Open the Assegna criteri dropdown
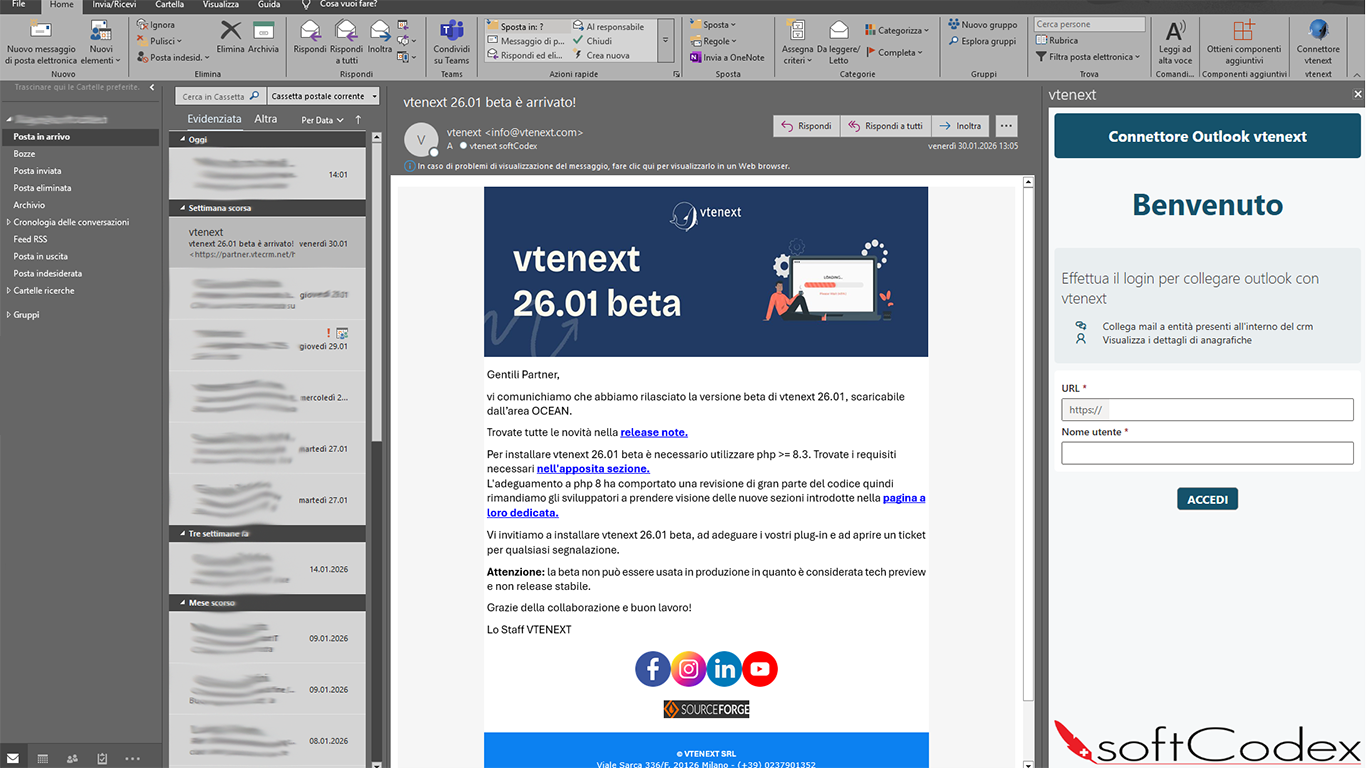The image size is (1366, 768). point(798,41)
